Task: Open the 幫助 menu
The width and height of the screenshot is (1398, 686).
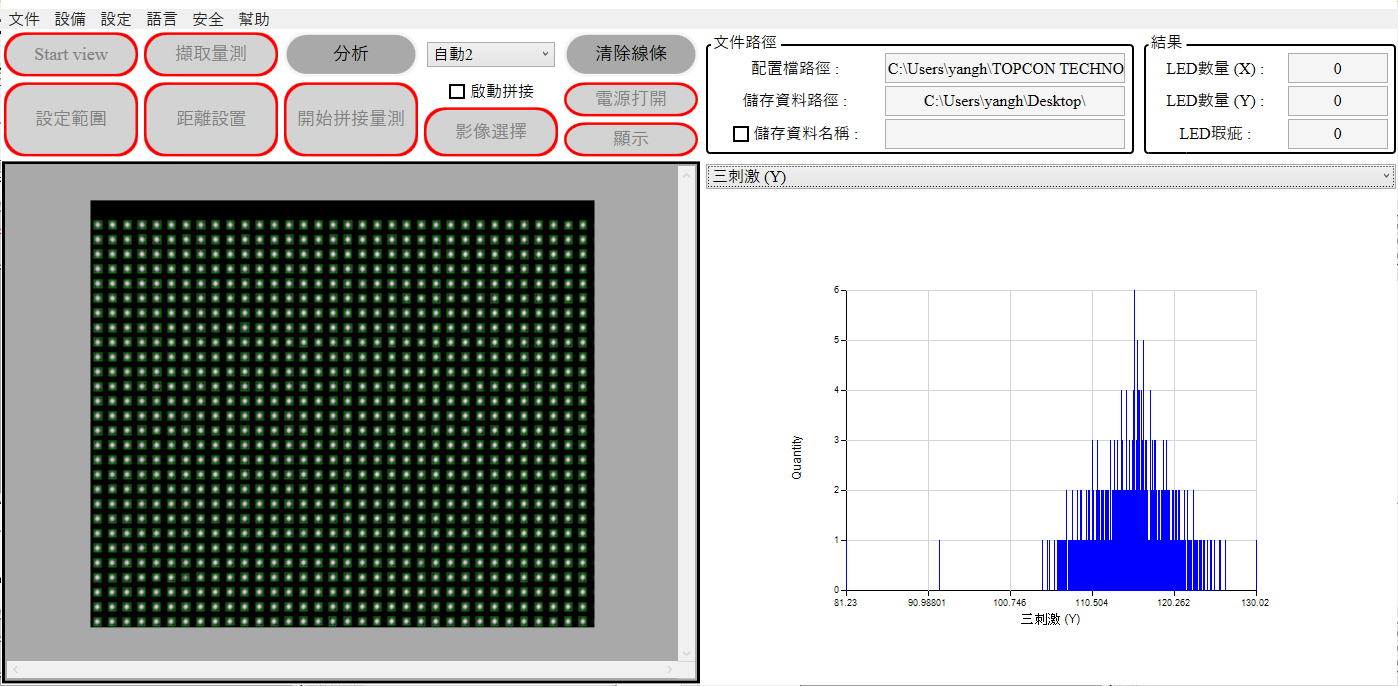Action: tap(254, 19)
